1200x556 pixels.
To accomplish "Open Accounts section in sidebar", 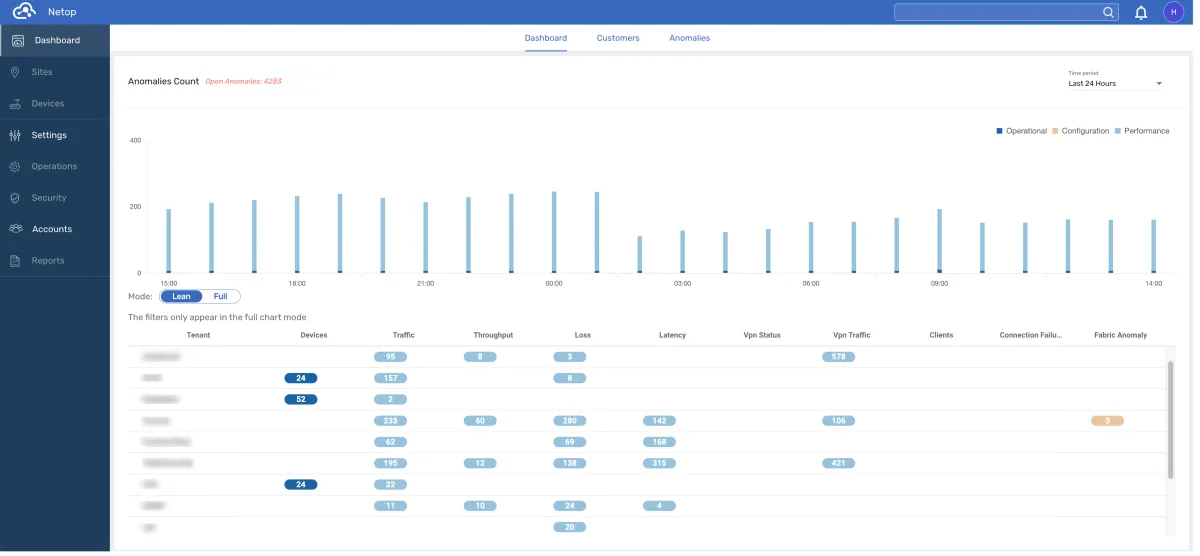I will [x=51, y=229].
